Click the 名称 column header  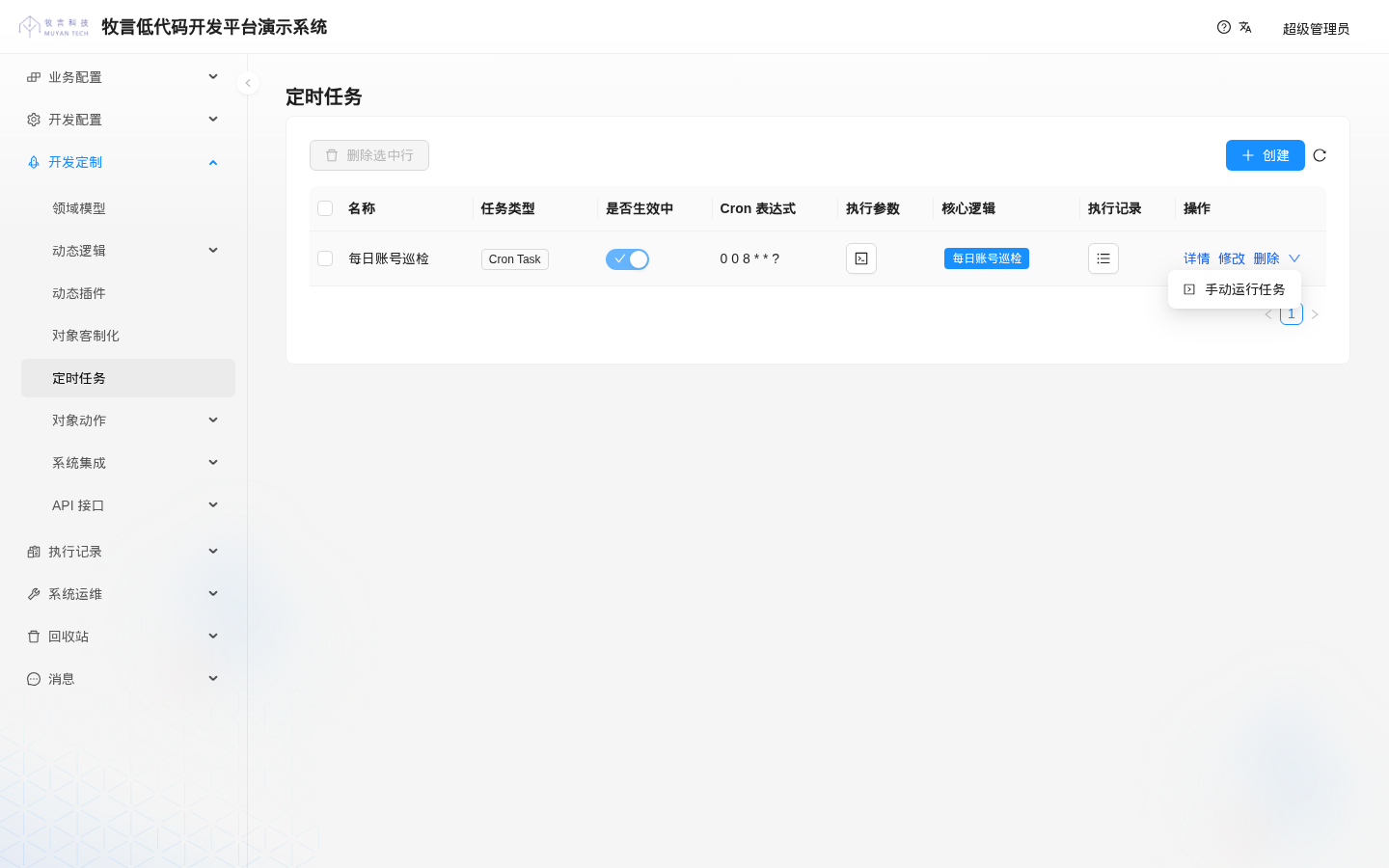tap(362, 208)
